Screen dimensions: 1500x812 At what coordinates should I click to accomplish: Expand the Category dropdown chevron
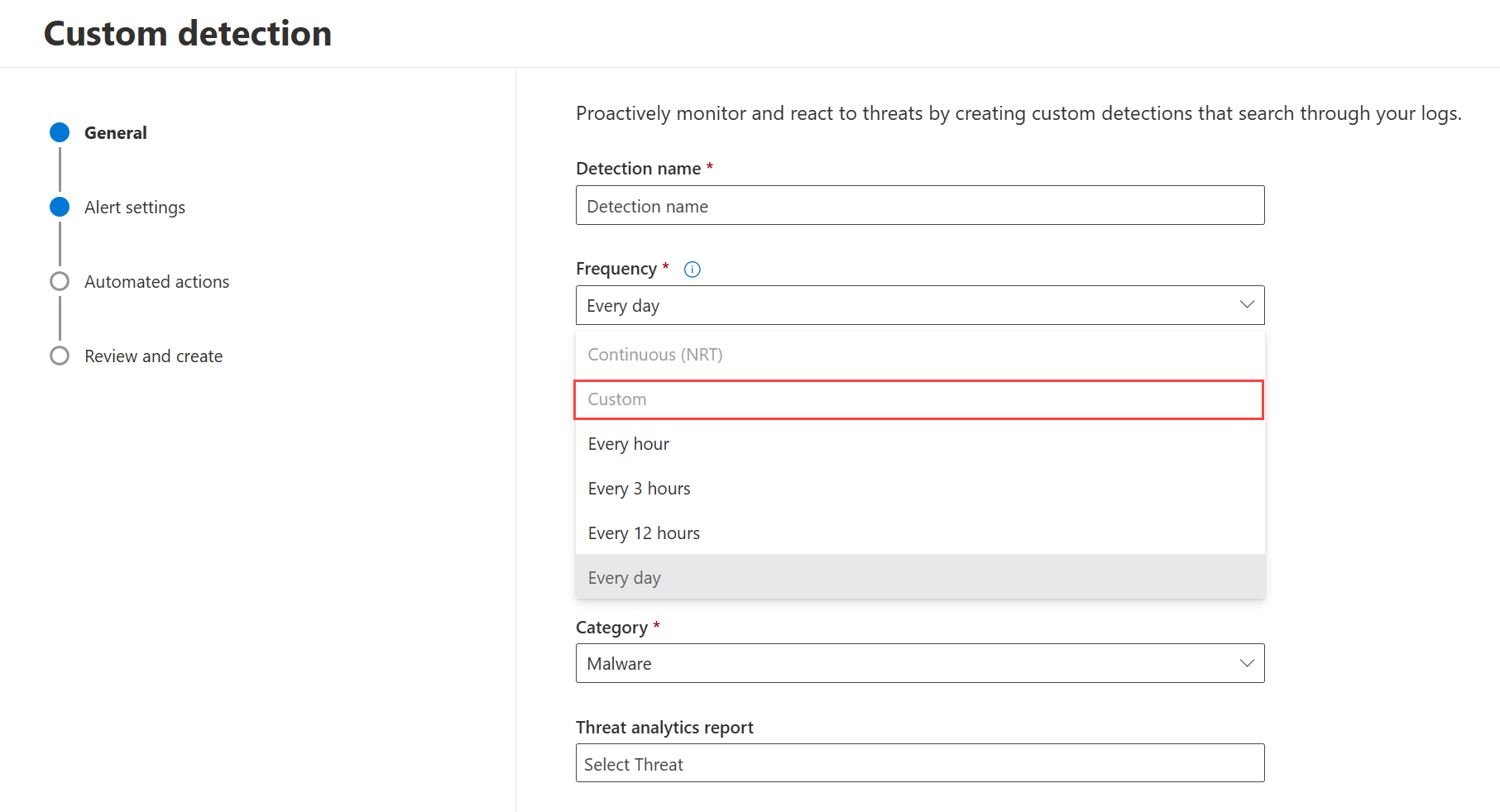[x=1246, y=663]
